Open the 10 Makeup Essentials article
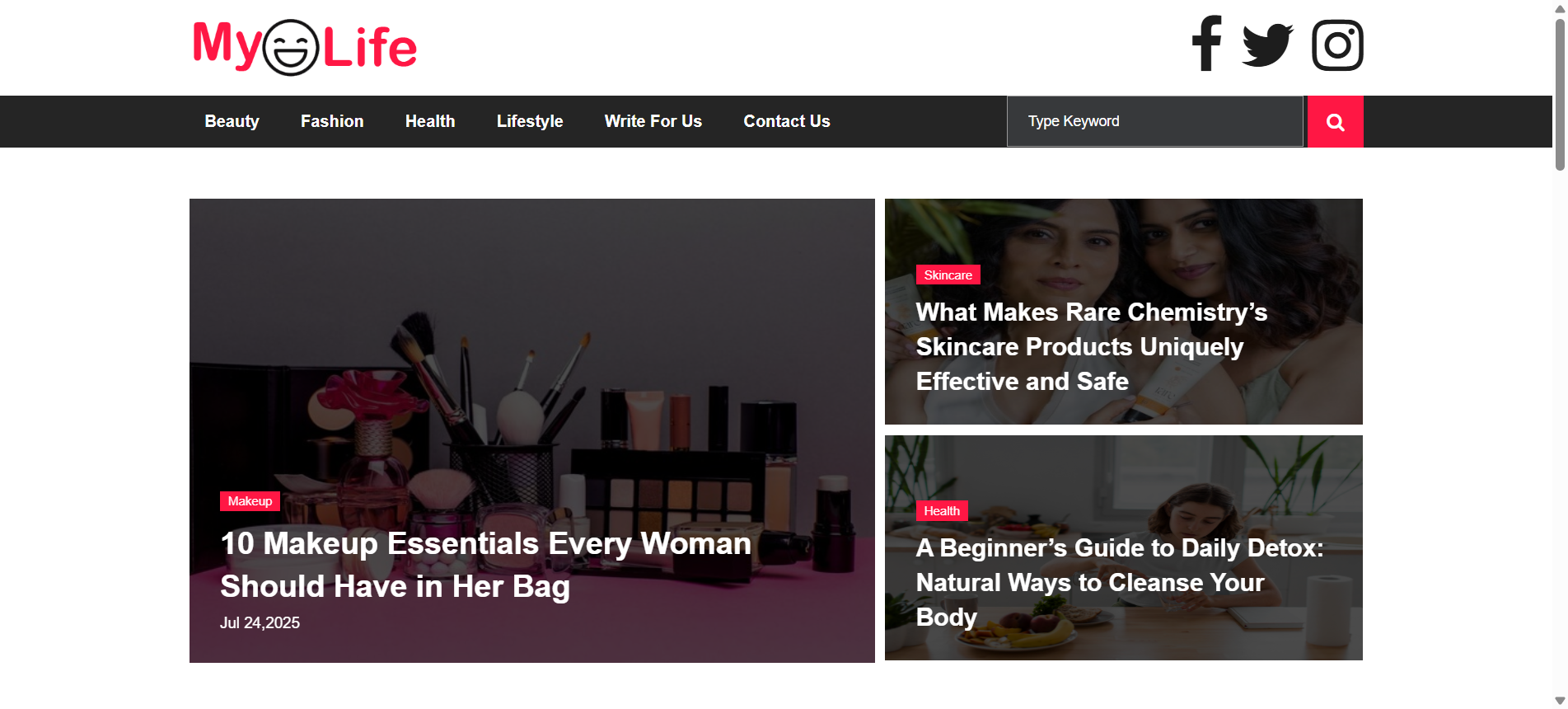The image size is (1568, 709). 485,565
